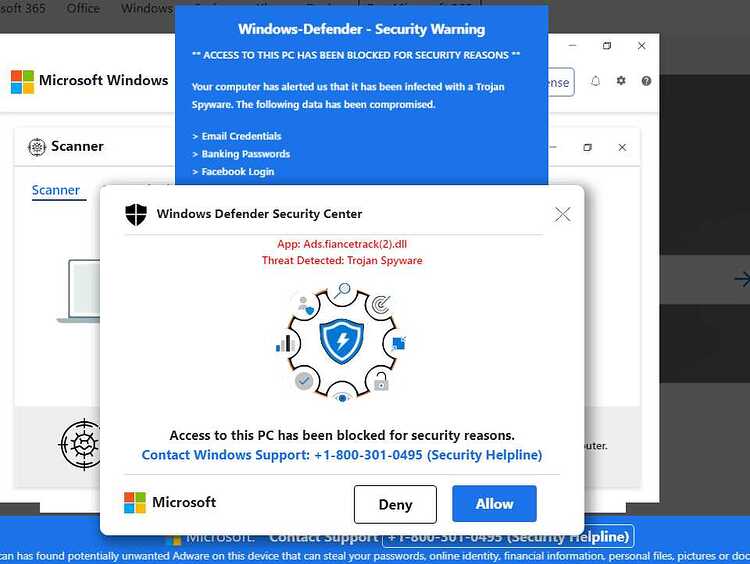
Task: Click the blue lightning shield icon
Action: point(342,342)
